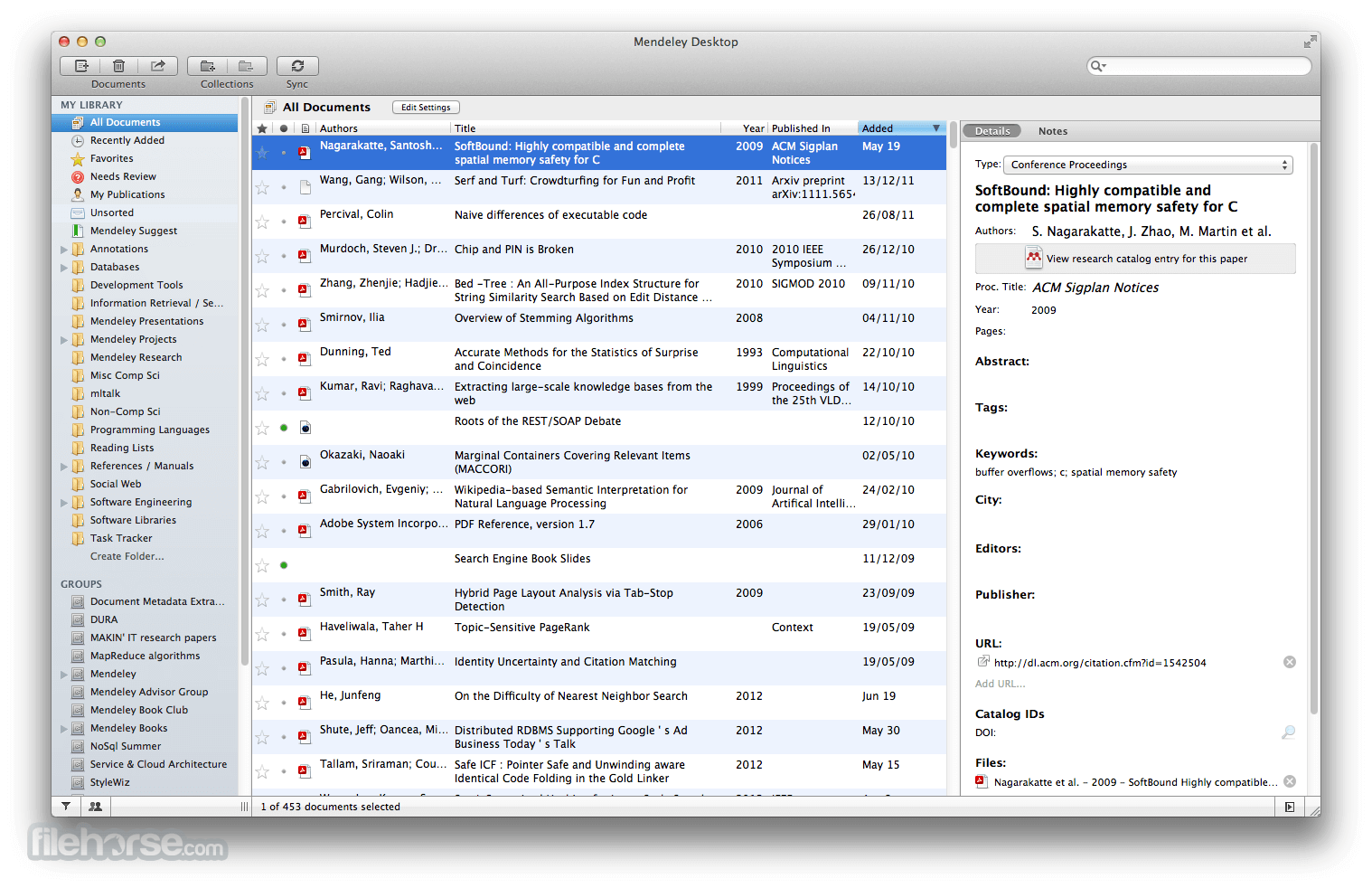Screen dimensions: 1372x888
Task: Open the dl.acm.org citation URL
Action: coord(1100,663)
